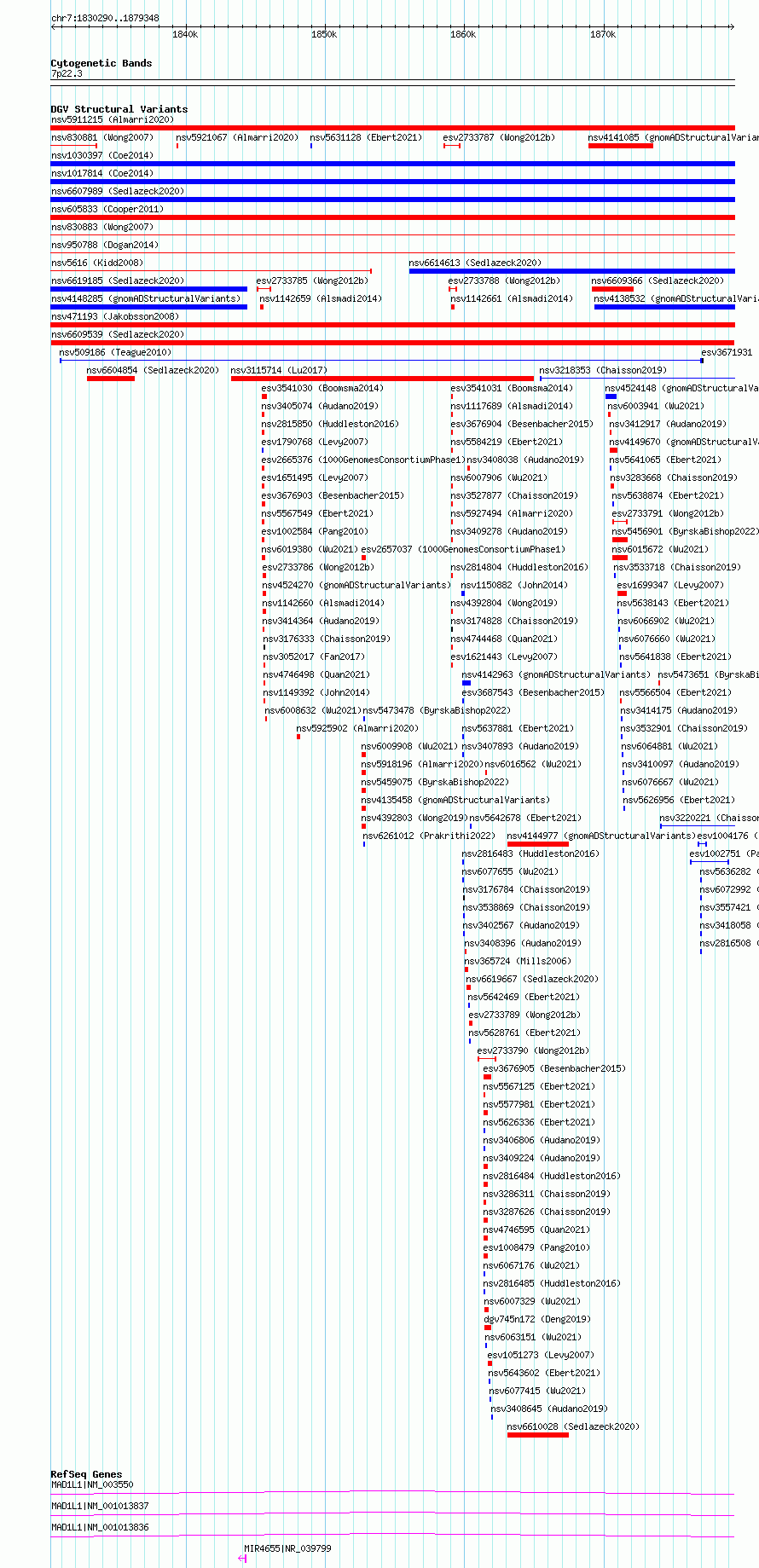
Task: Select the esv2733785 (Wong2012b) label
Action: (x=312, y=281)
